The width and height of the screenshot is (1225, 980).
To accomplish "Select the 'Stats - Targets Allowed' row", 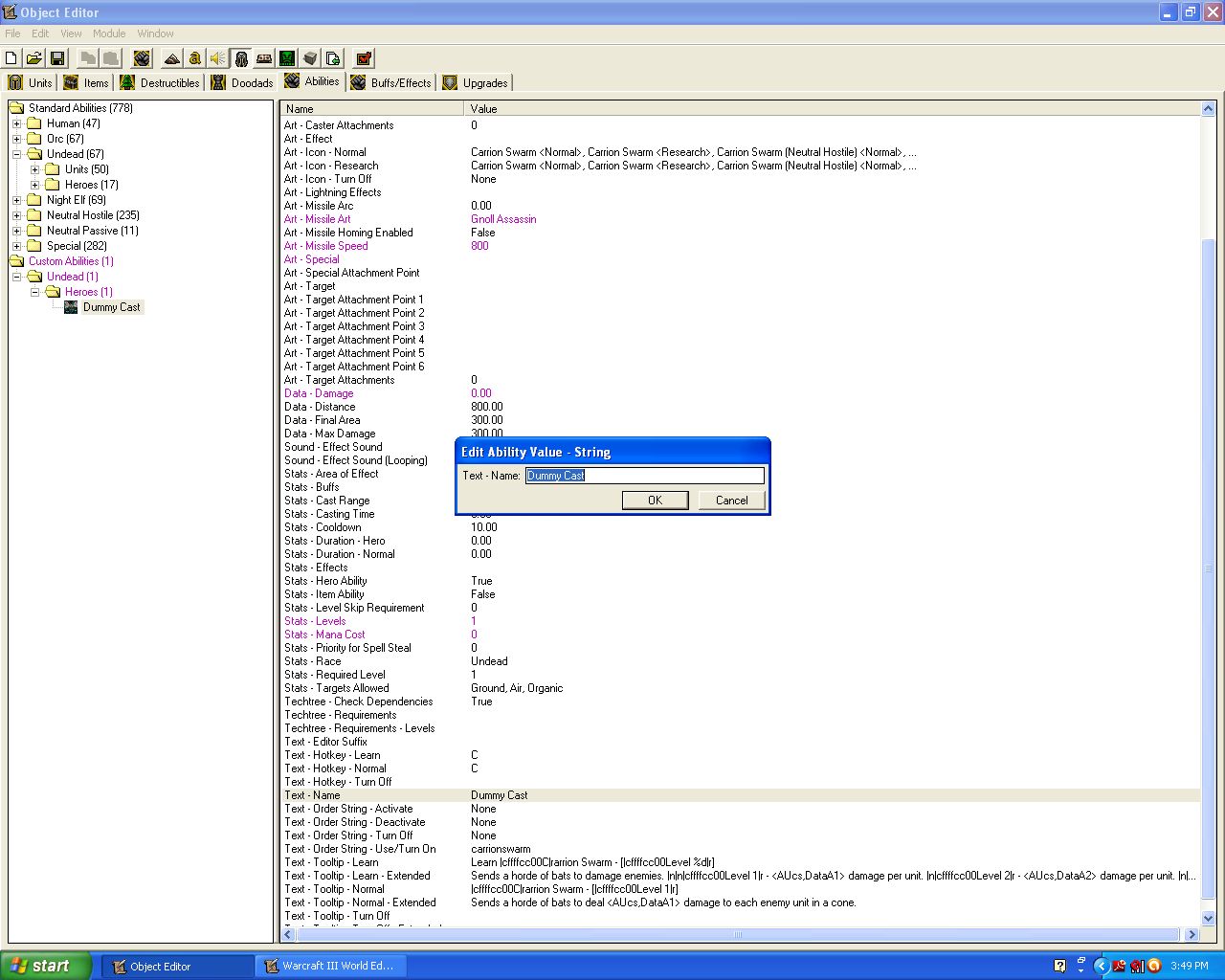I will (x=740, y=688).
